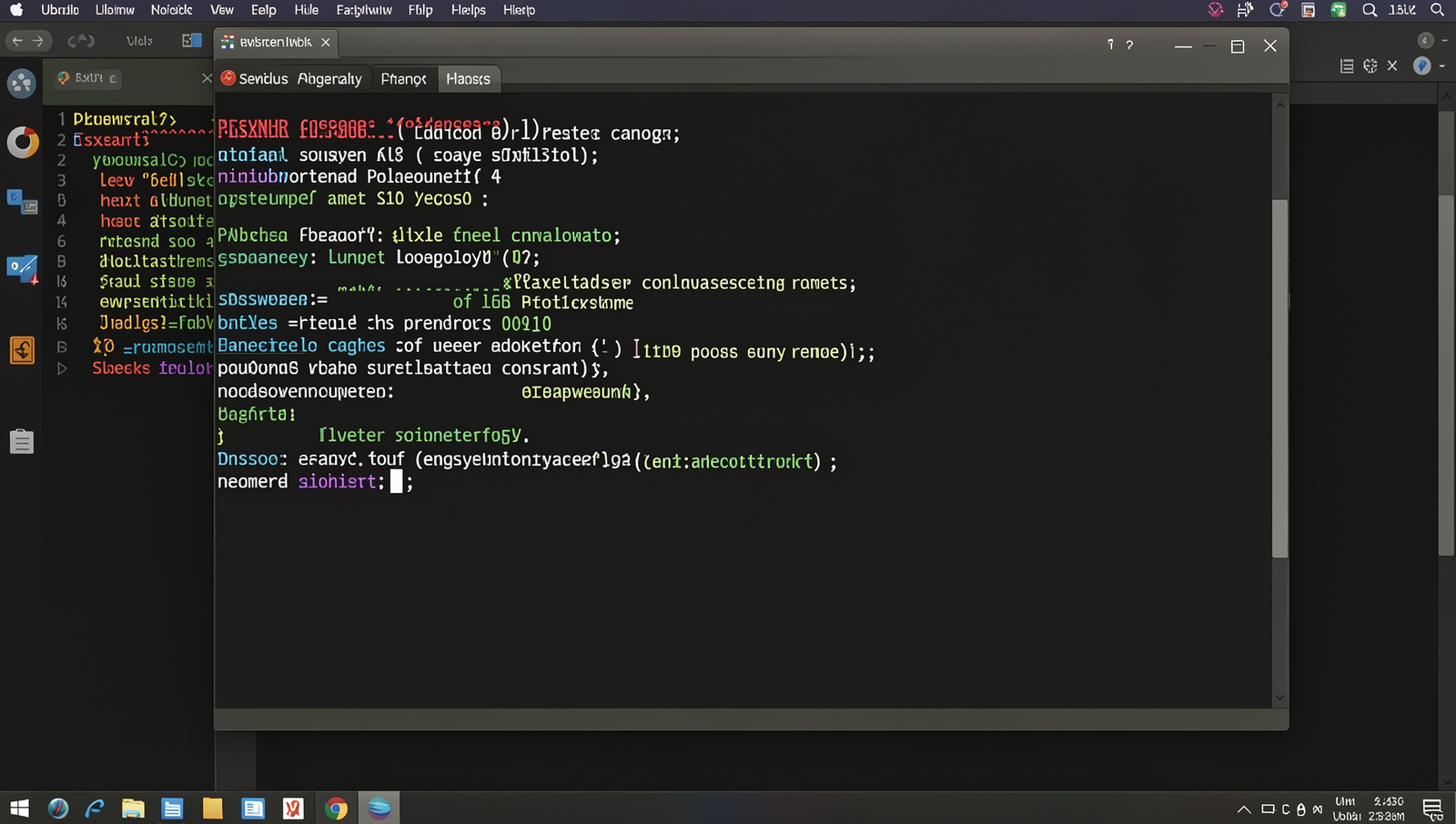Click the grey round icon at the top right panel
1456x824 pixels.
1426,40
